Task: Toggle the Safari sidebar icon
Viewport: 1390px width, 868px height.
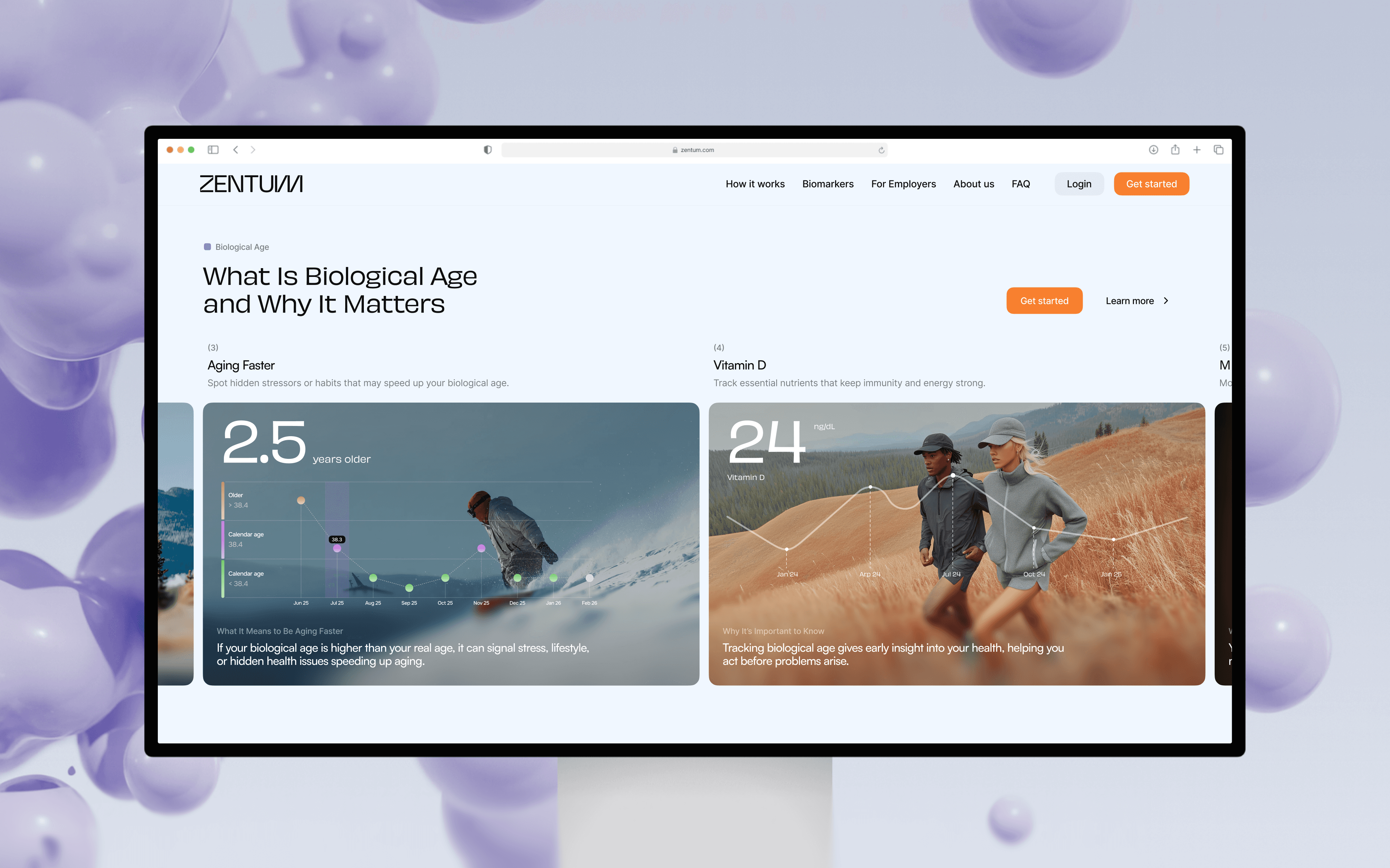Action: (x=213, y=150)
